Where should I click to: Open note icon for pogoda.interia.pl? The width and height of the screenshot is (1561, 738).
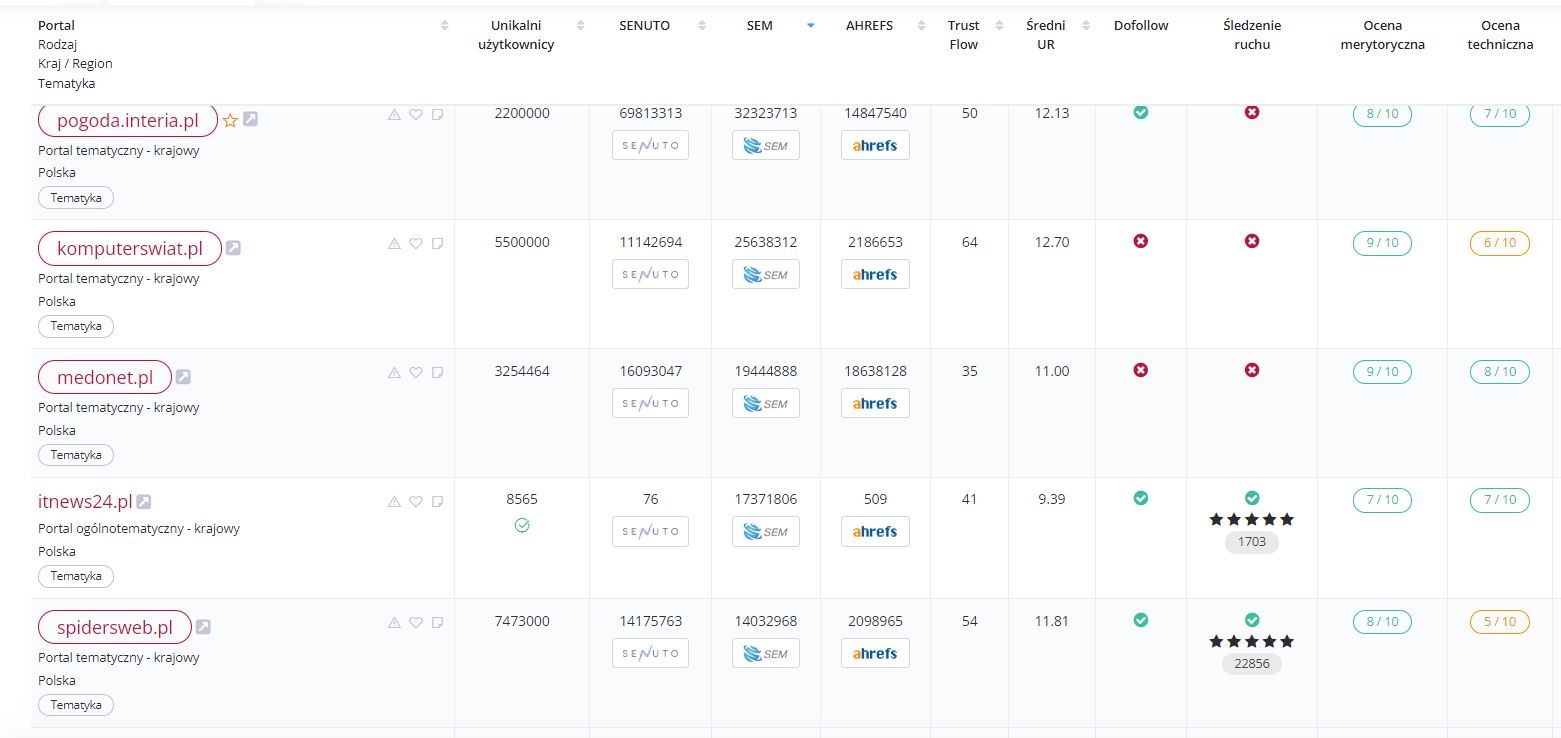[x=437, y=115]
